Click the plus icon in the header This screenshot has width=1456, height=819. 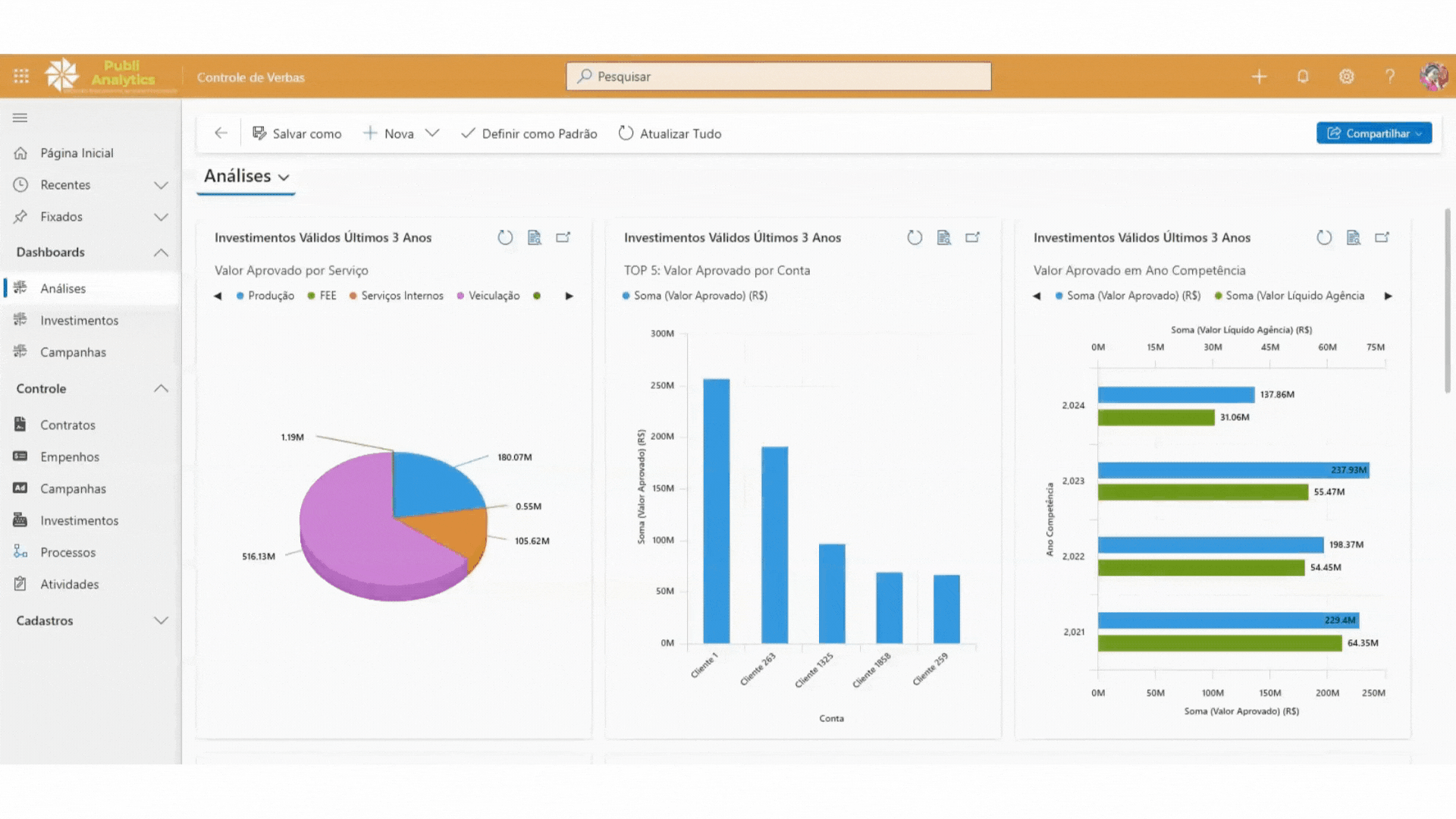coord(1259,77)
